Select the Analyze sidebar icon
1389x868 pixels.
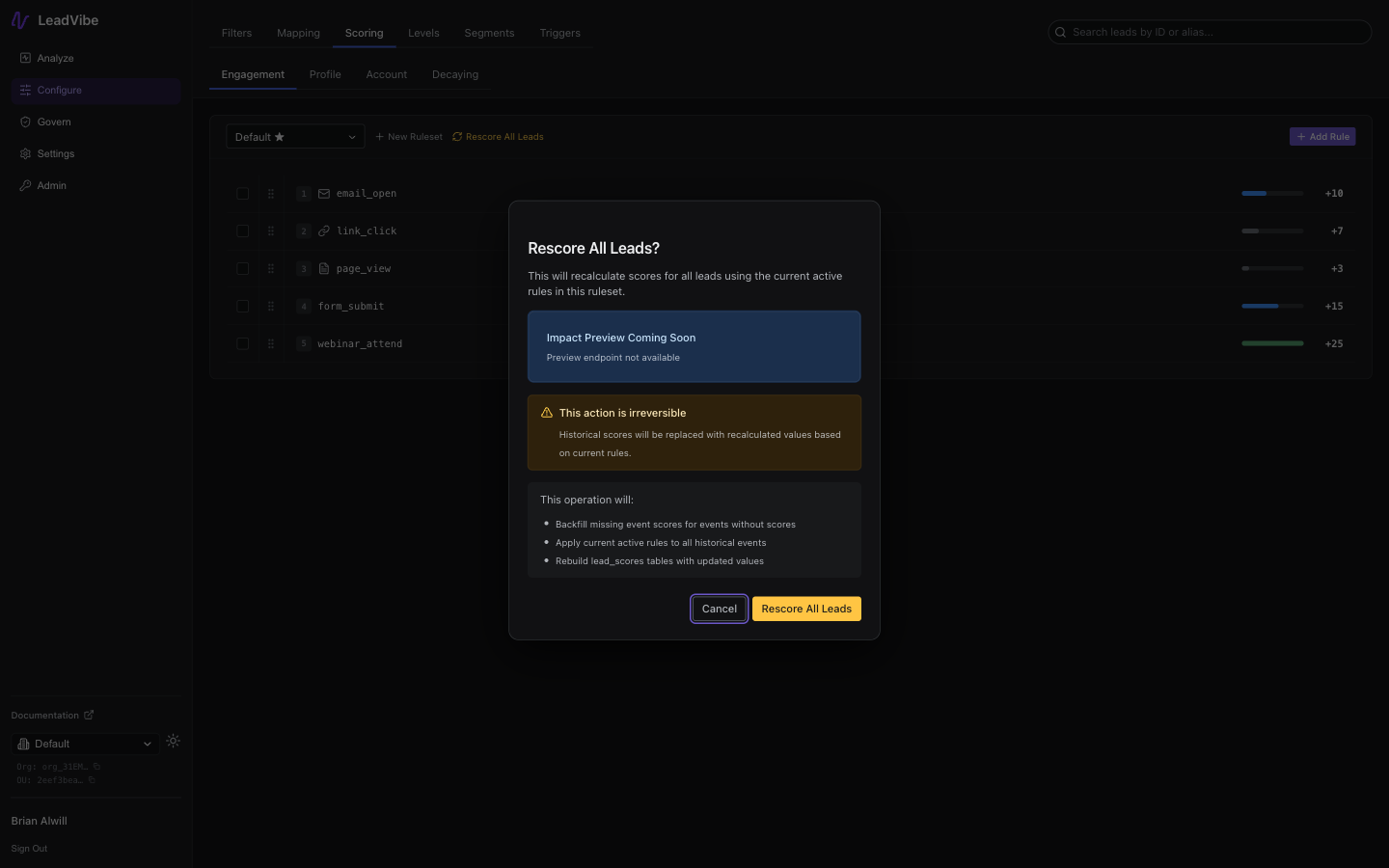coord(25,58)
